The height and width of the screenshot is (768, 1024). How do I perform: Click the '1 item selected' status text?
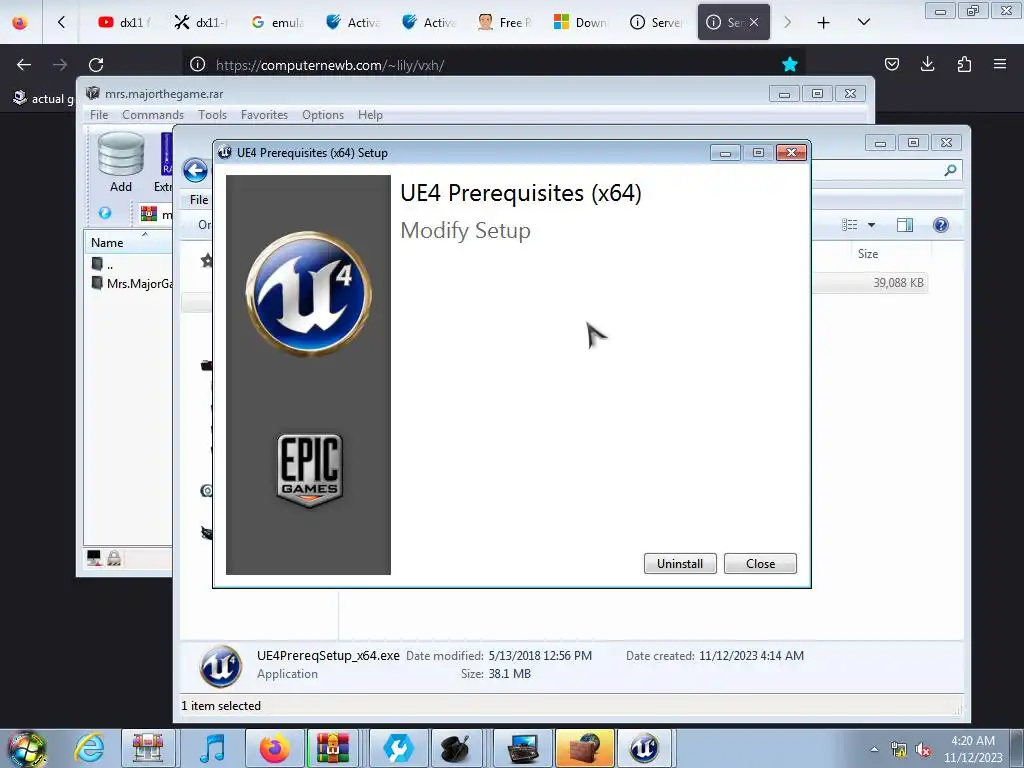[221, 706]
